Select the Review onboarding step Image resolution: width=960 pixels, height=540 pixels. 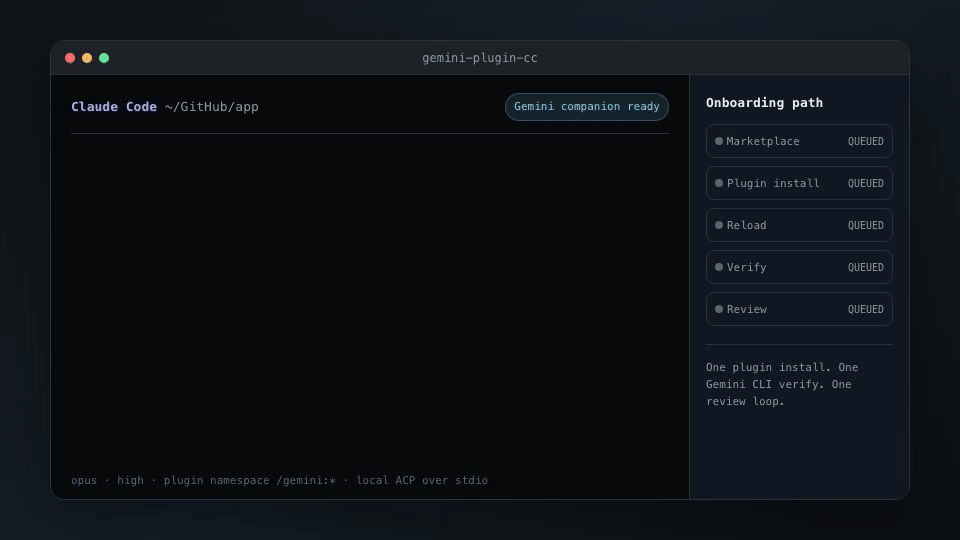pyautogui.click(x=799, y=309)
